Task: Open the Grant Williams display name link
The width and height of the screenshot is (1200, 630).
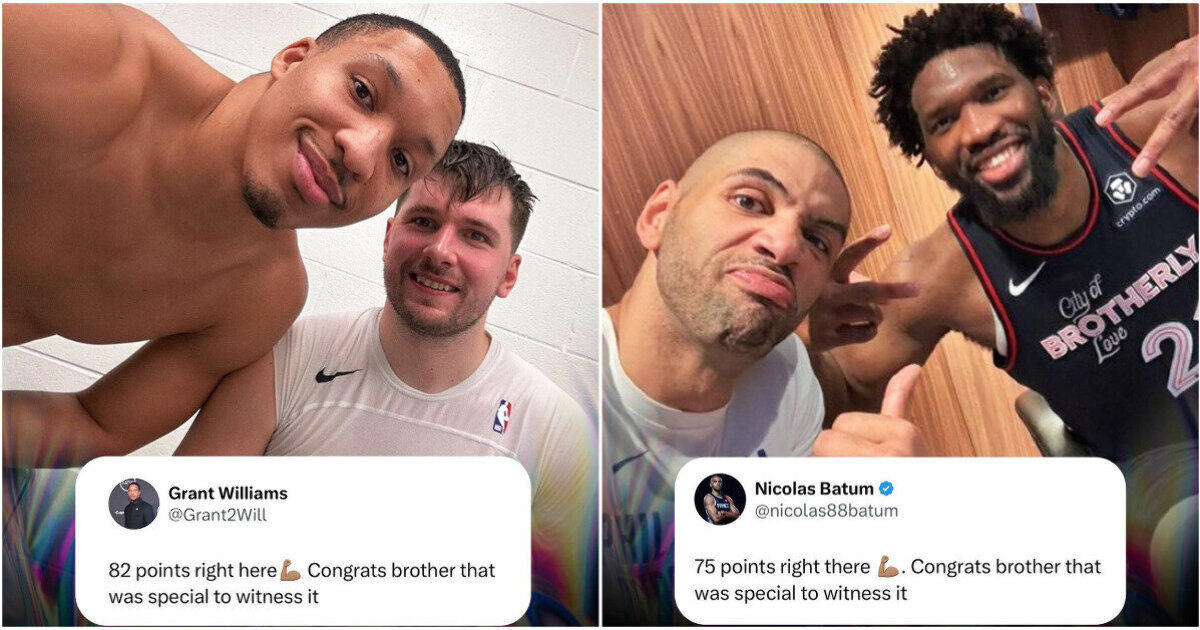Action: pyautogui.click(x=227, y=493)
